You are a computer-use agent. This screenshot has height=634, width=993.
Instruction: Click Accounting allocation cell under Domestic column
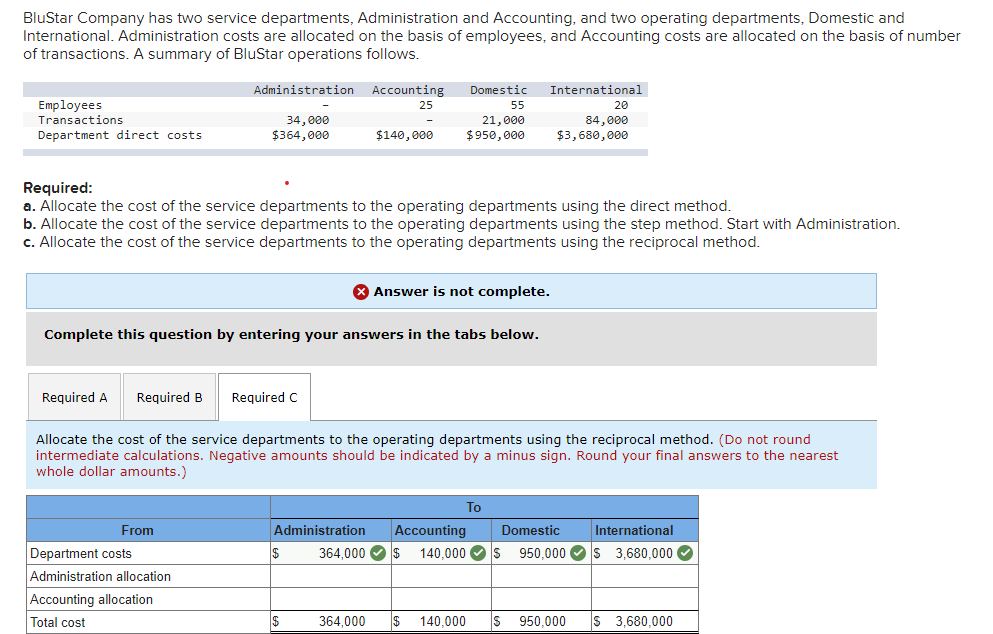tap(541, 599)
